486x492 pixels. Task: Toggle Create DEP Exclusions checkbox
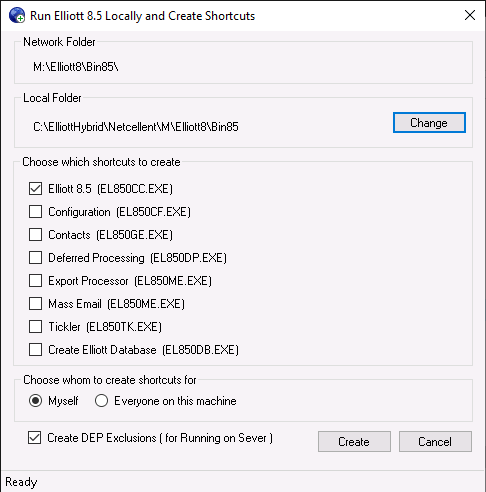(35, 438)
